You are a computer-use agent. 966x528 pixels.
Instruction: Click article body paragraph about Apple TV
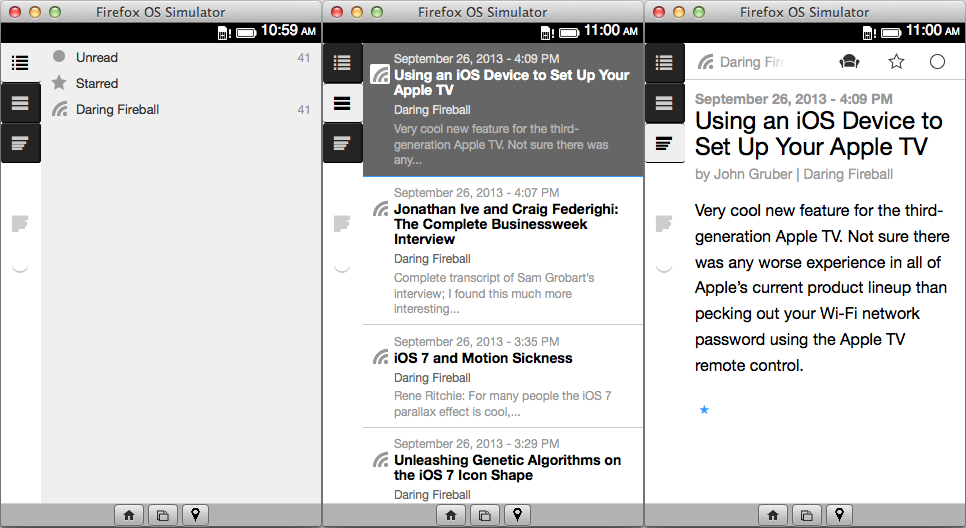(822, 288)
